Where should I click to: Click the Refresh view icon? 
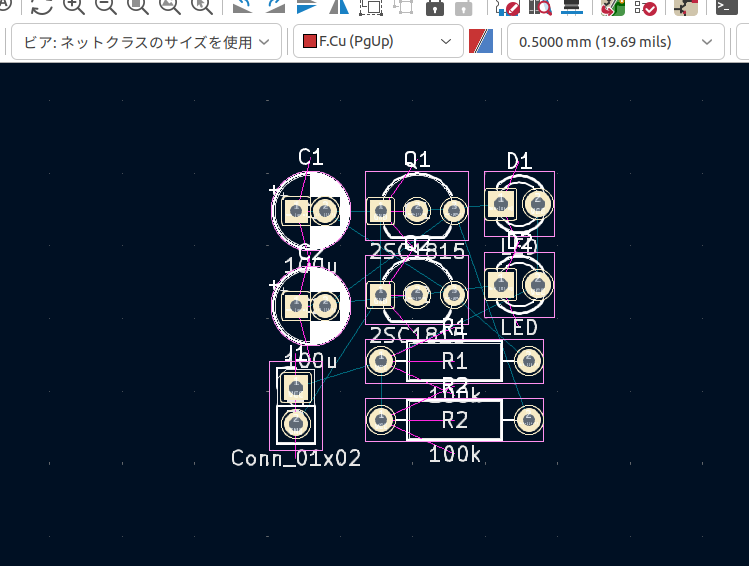(x=41, y=7)
